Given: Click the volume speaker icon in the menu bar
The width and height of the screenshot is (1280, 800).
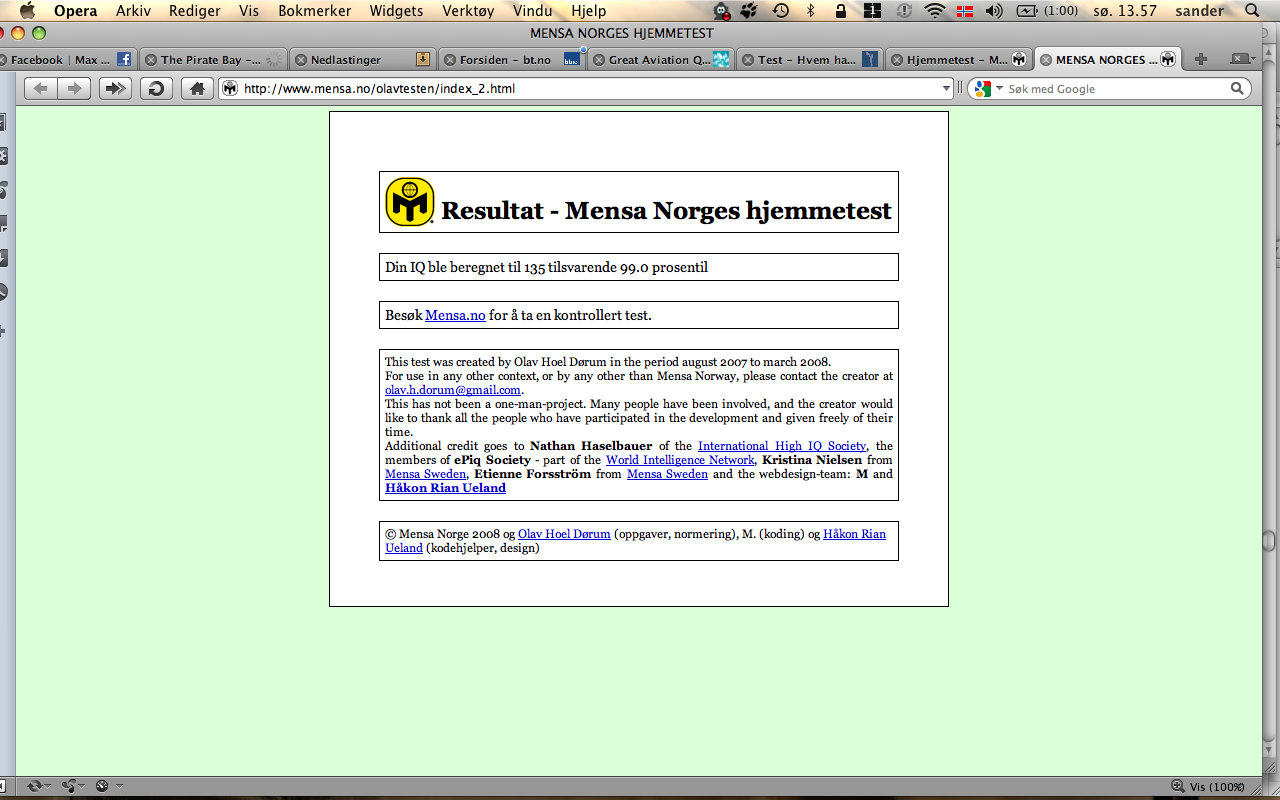Looking at the screenshot, I should click(x=994, y=11).
